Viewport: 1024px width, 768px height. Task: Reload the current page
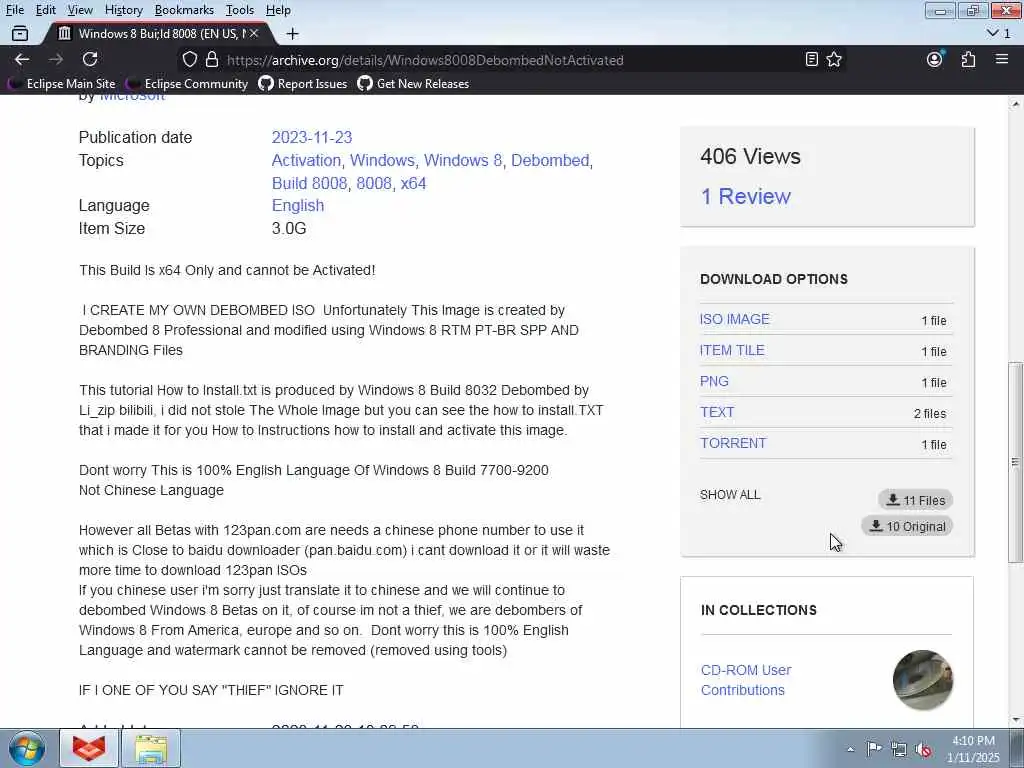coord(90,59)
